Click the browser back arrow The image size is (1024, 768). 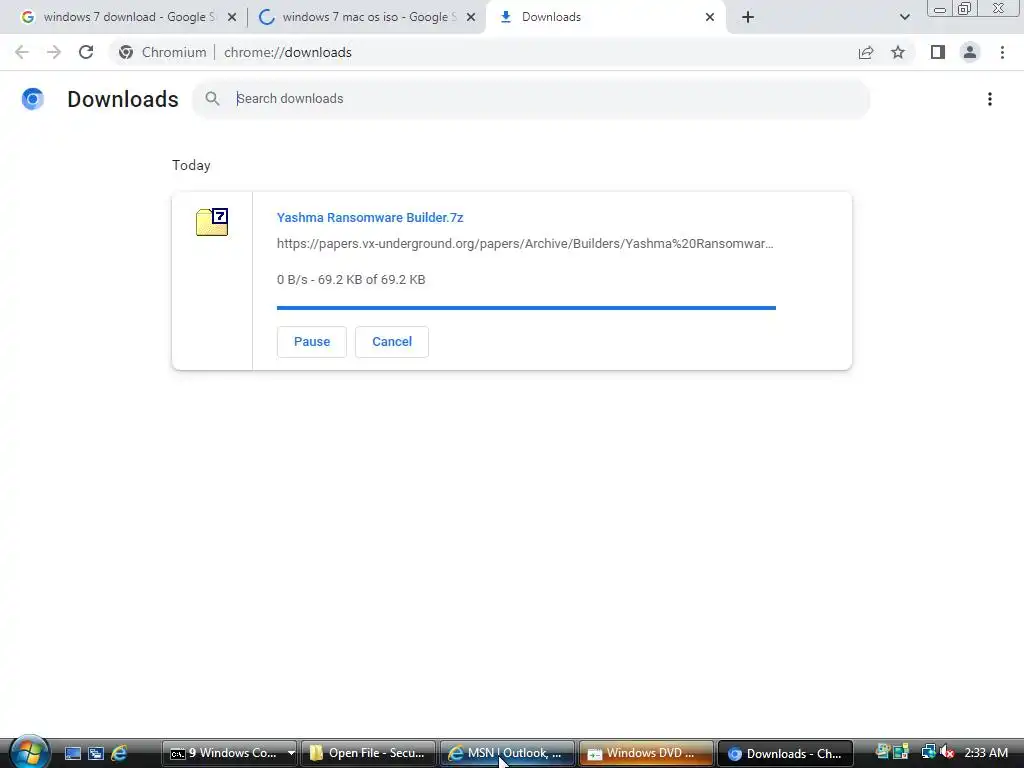point(22,52)
